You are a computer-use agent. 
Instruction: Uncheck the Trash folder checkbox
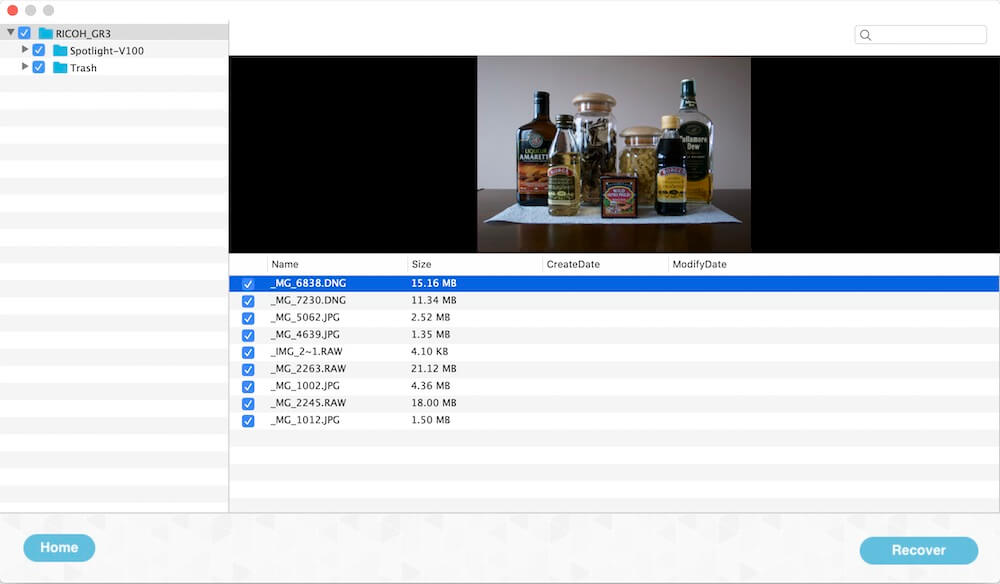point(39,67)
